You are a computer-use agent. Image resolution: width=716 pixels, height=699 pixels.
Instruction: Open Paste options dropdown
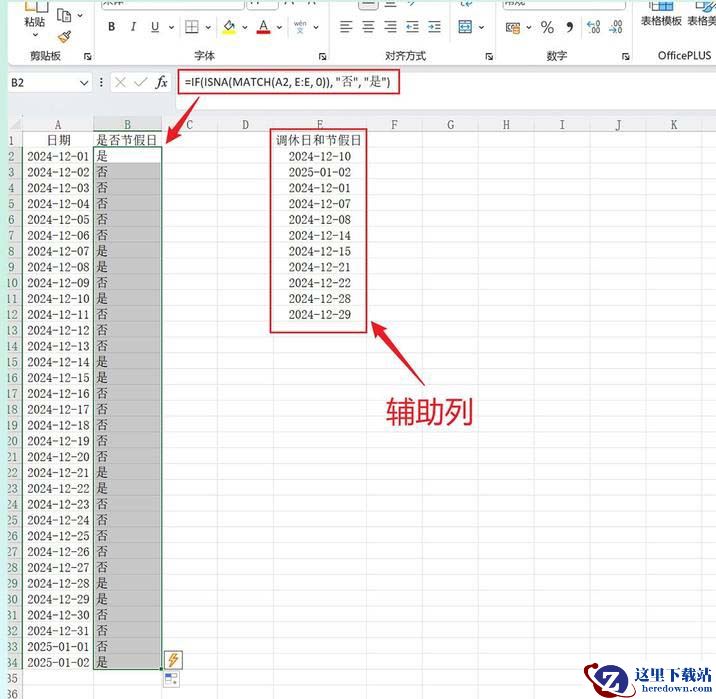point(35,35)
